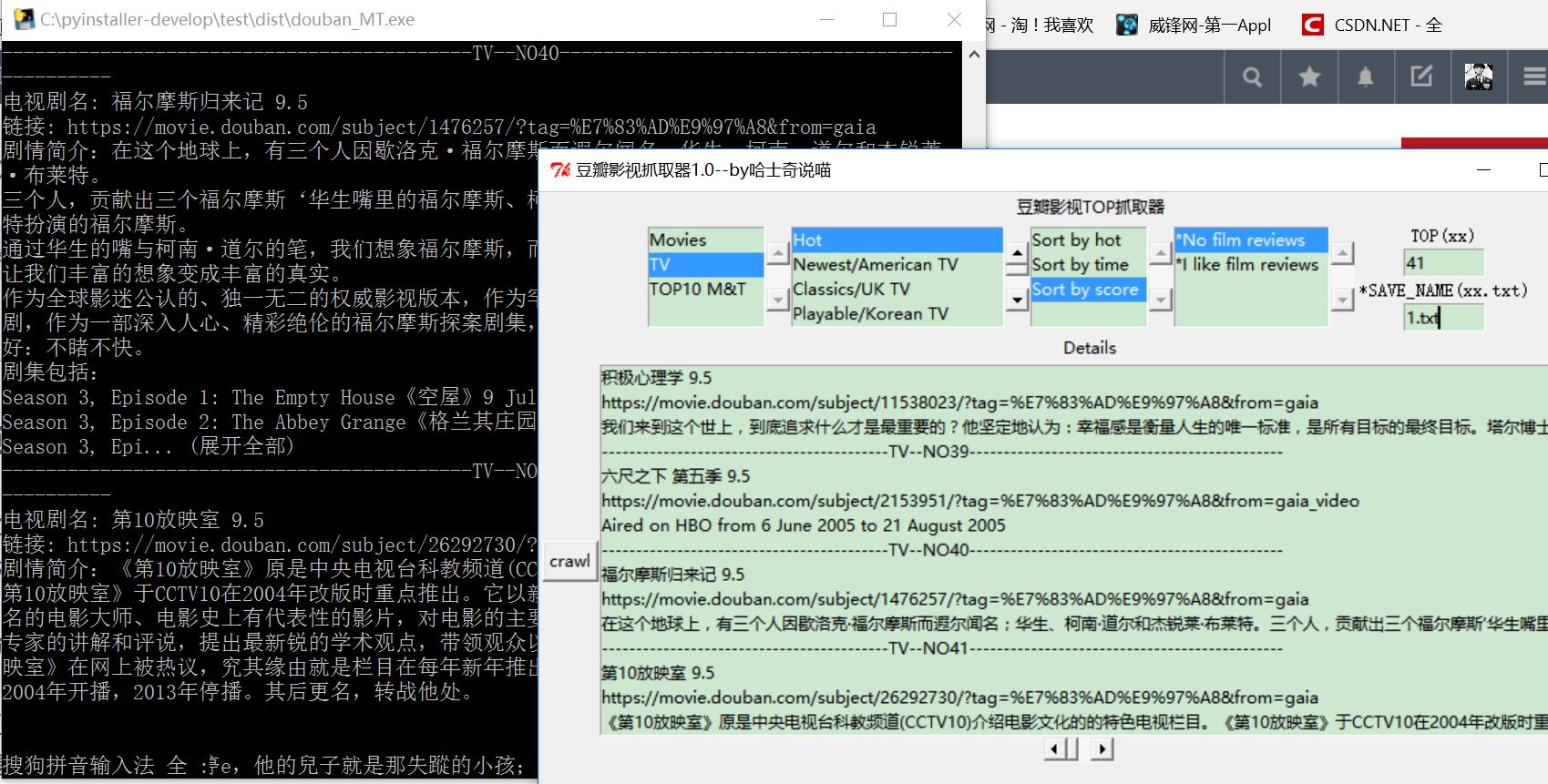The image size is (1548, 784).
Task: Click the subject/1476257 URL in the Details panel
Action: tap(955, 599)
